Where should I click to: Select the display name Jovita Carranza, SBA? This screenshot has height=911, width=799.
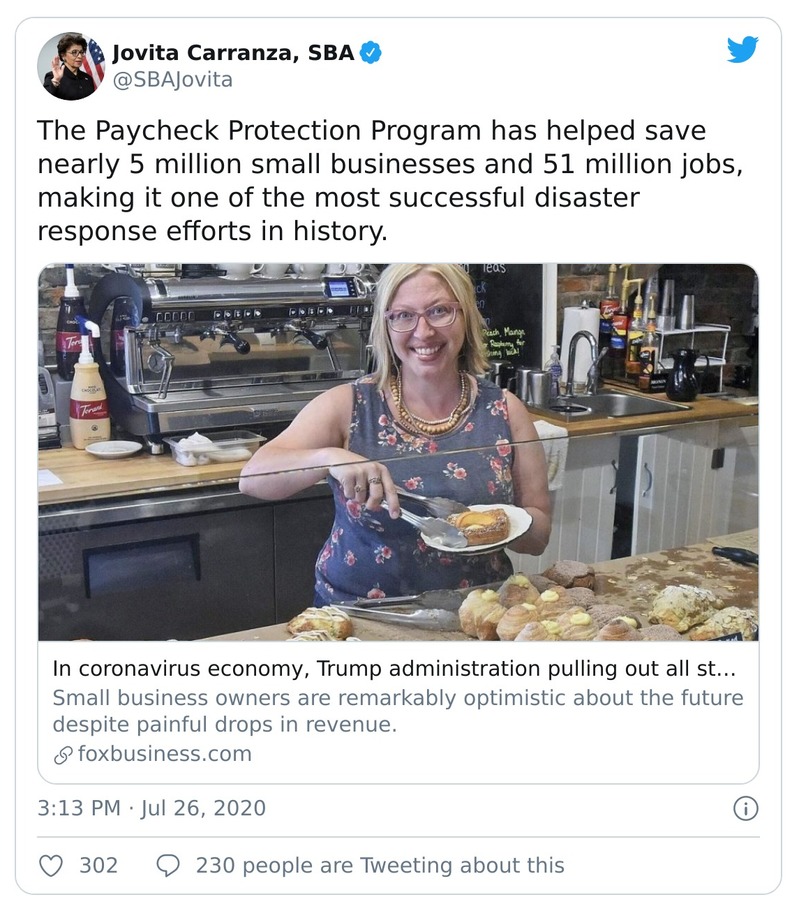[233, 50]
